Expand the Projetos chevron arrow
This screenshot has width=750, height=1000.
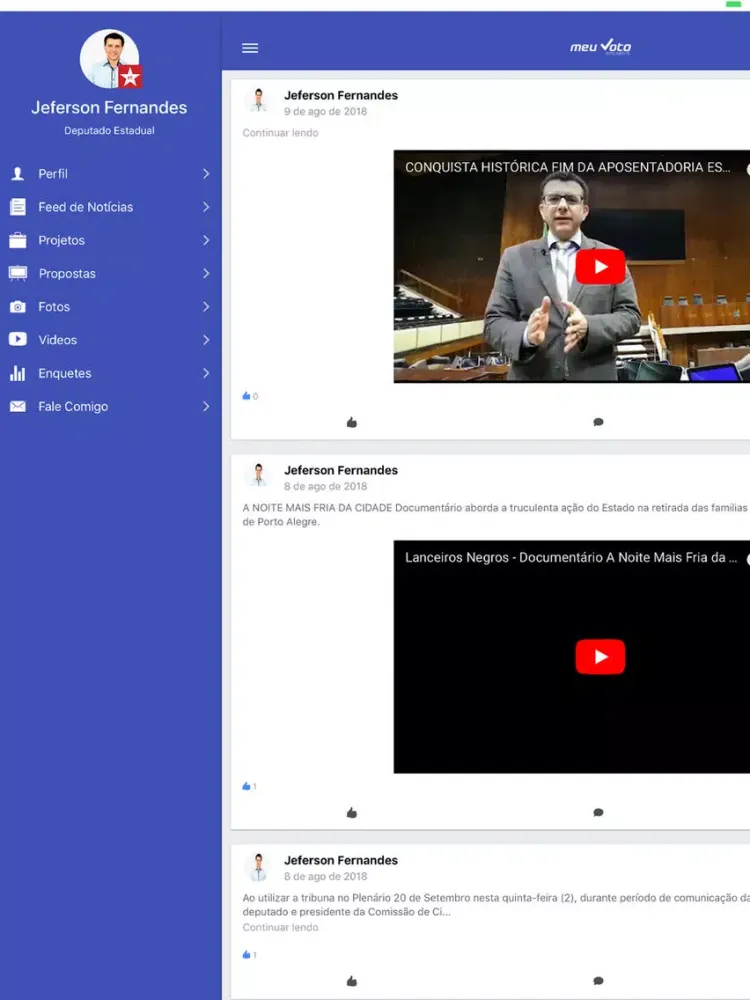pyautogui.click(x=206, y=240)
